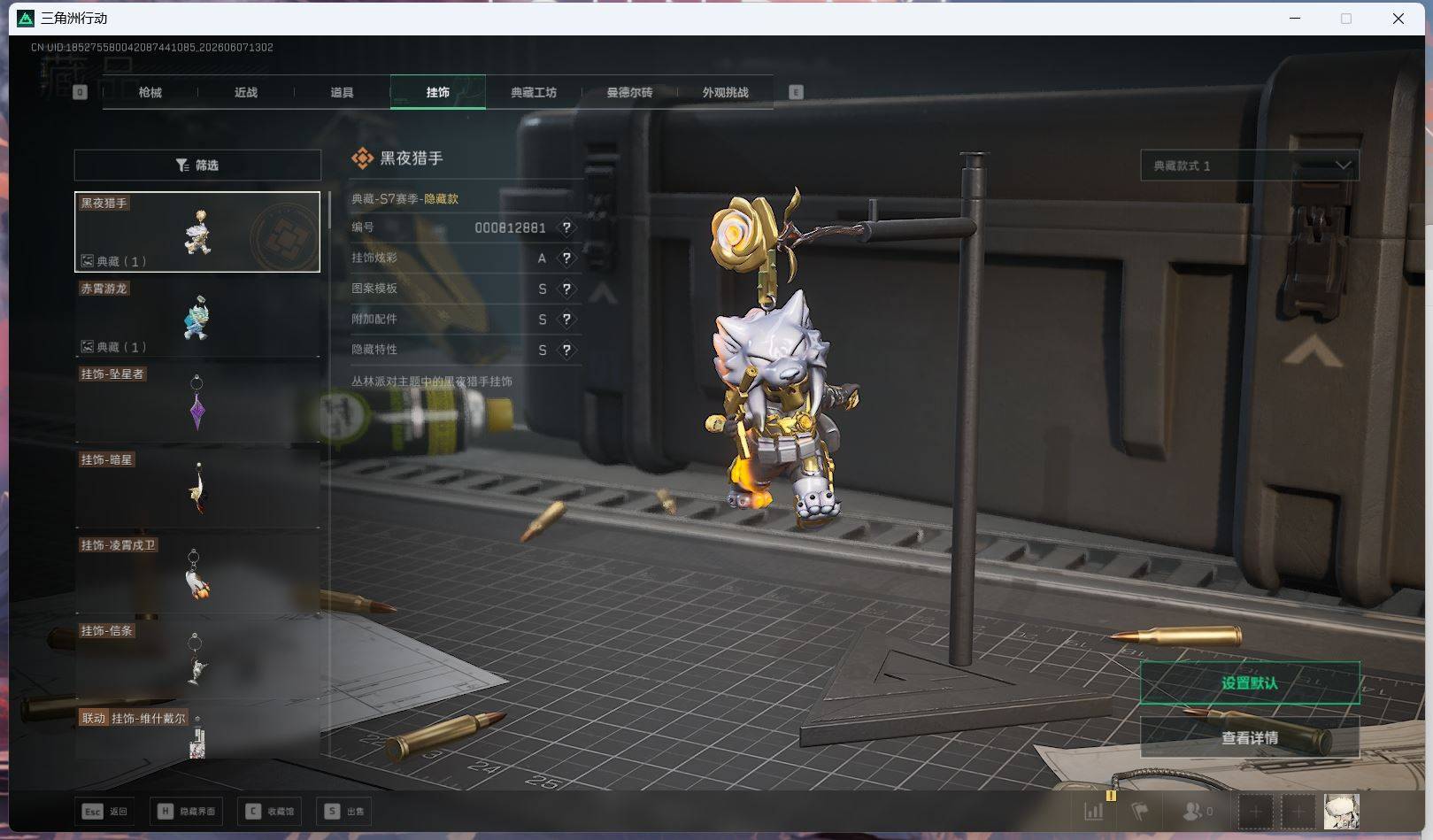This screenshot has height=840, width=1433.
Task: Click the help icon beside 隐藏特性
Action: (566, 350)
